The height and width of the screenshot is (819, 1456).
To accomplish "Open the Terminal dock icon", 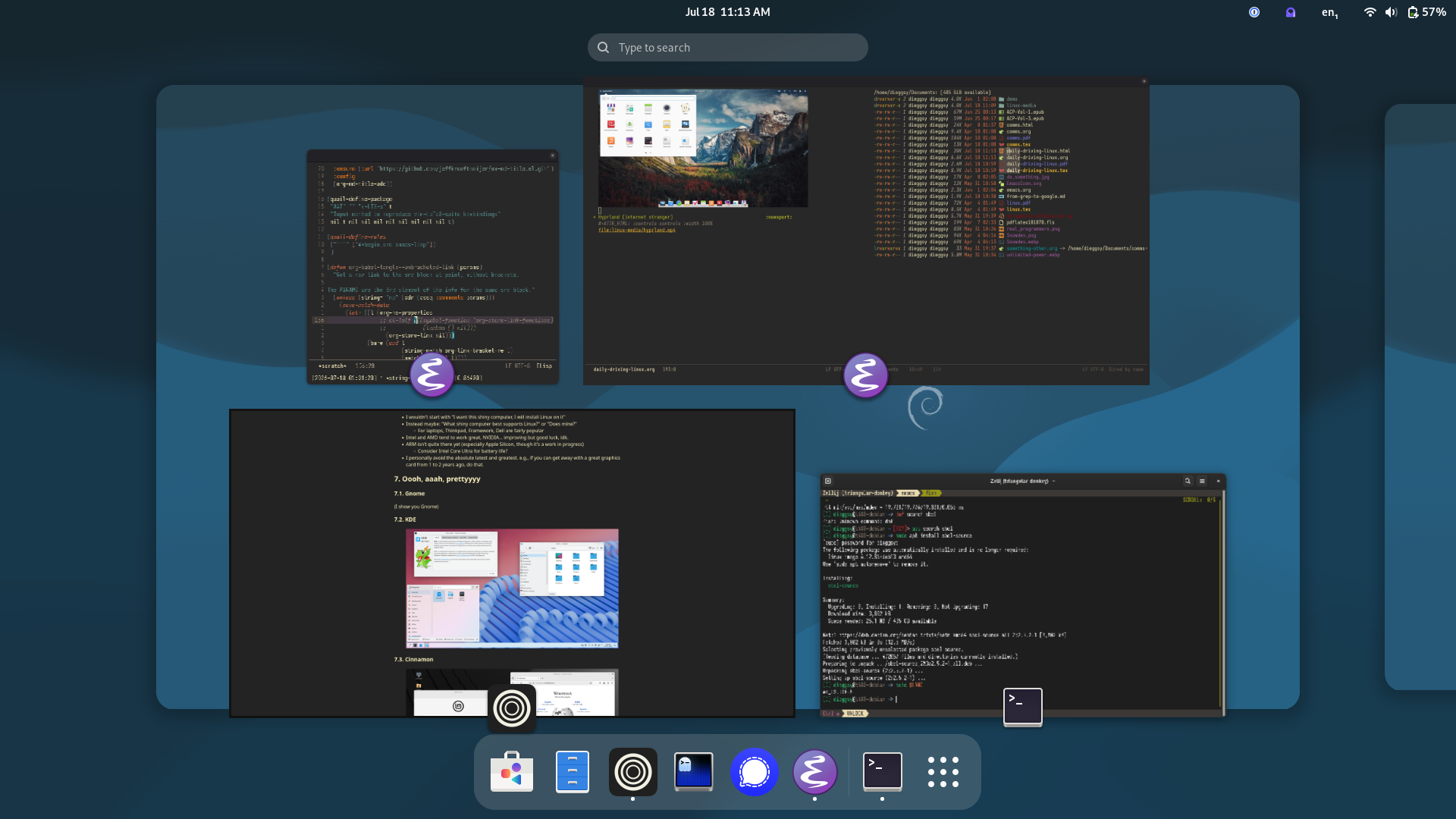I will click(883, 772).
